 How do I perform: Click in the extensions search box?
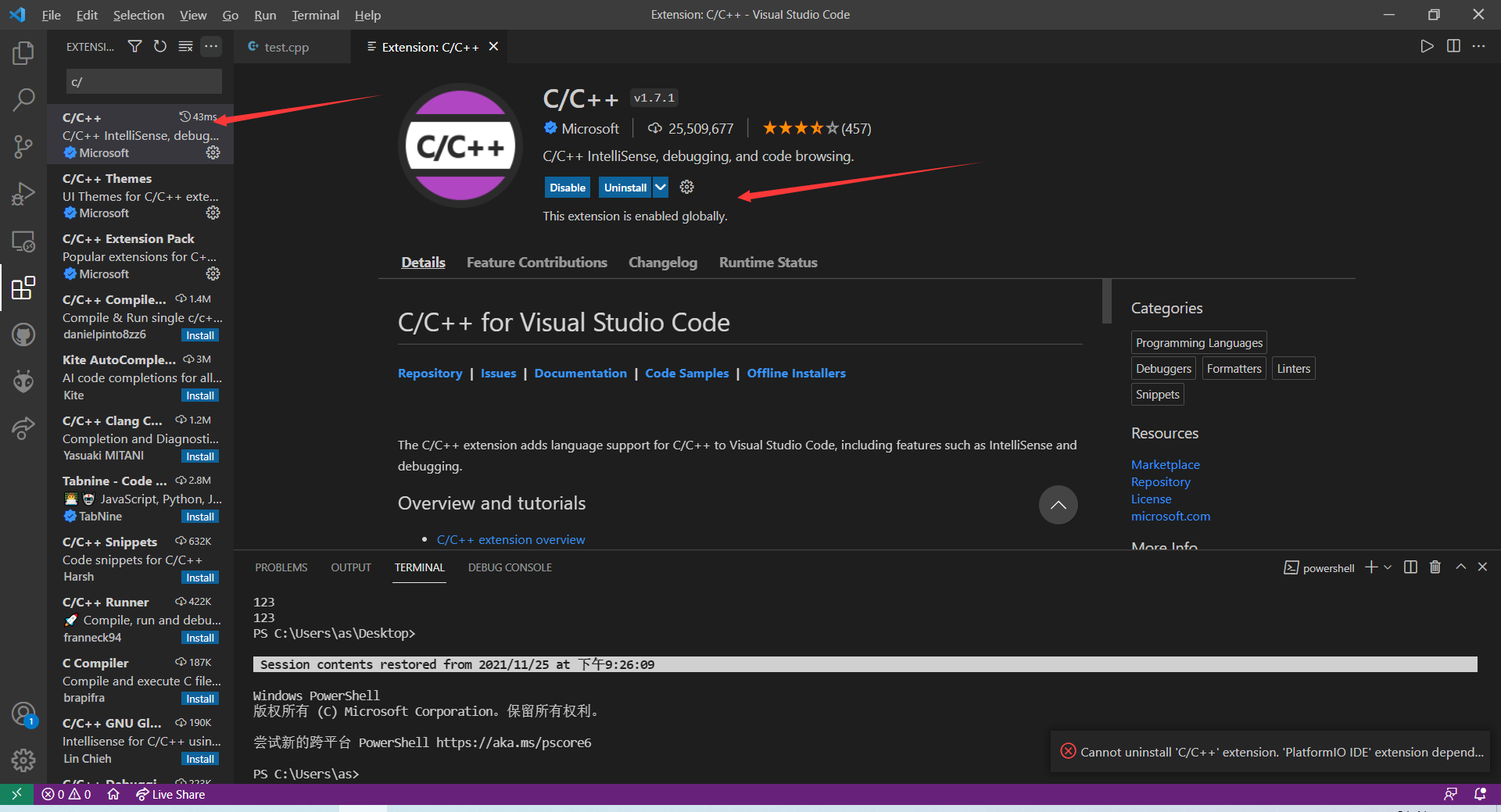click(144, 81)
